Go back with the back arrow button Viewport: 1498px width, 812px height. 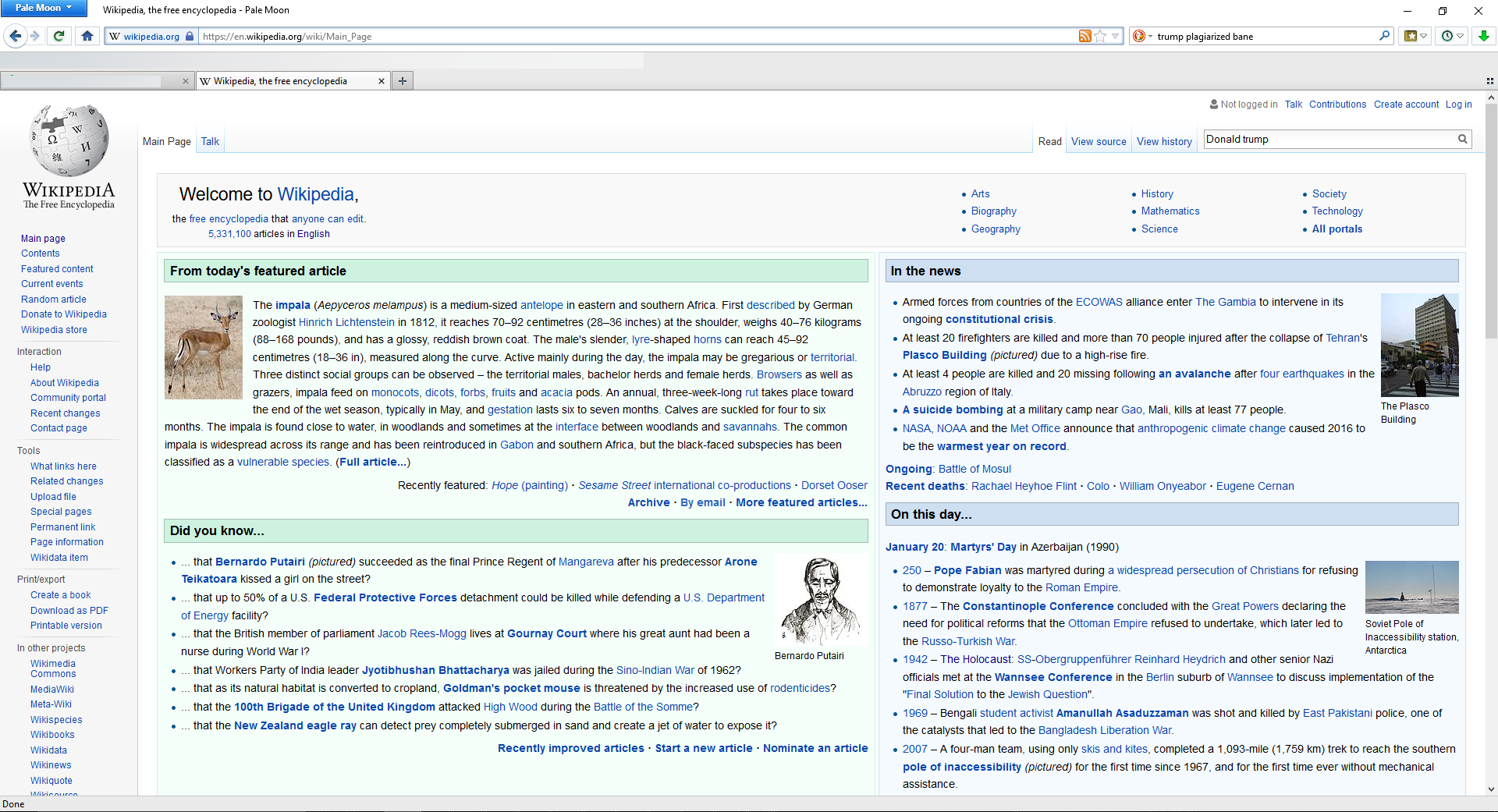tap(15, 36)
